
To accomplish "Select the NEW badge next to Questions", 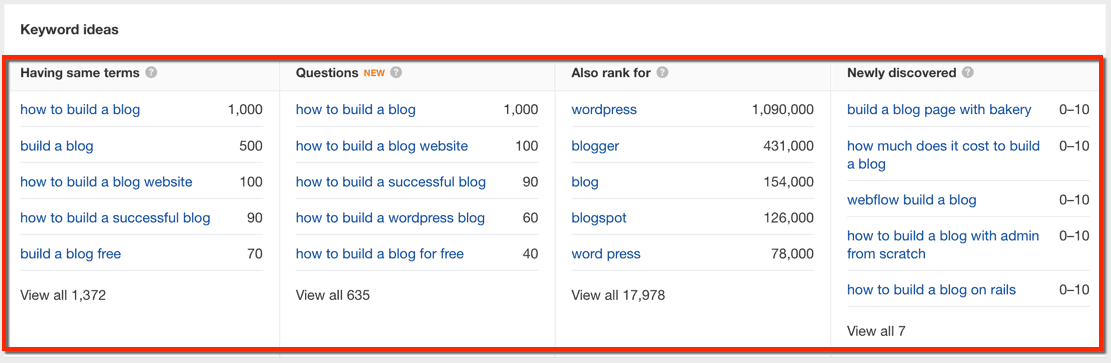I will point(374,72).
